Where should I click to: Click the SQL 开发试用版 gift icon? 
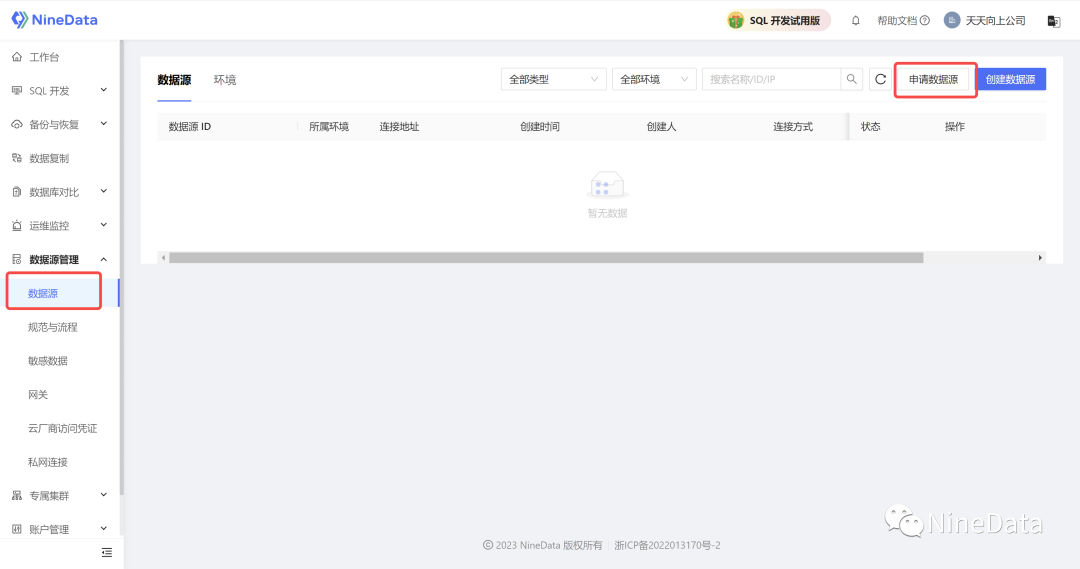(736, 21)
